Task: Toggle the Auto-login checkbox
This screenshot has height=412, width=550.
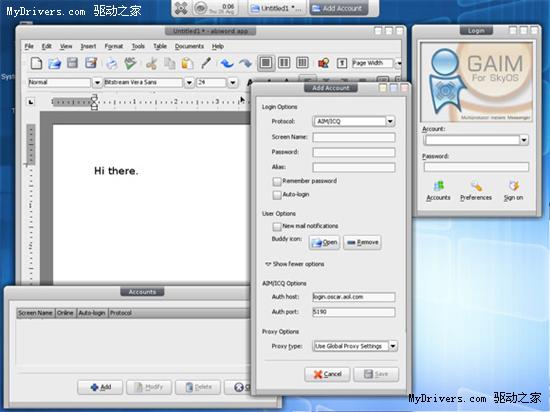Action: tap(277, 195)
